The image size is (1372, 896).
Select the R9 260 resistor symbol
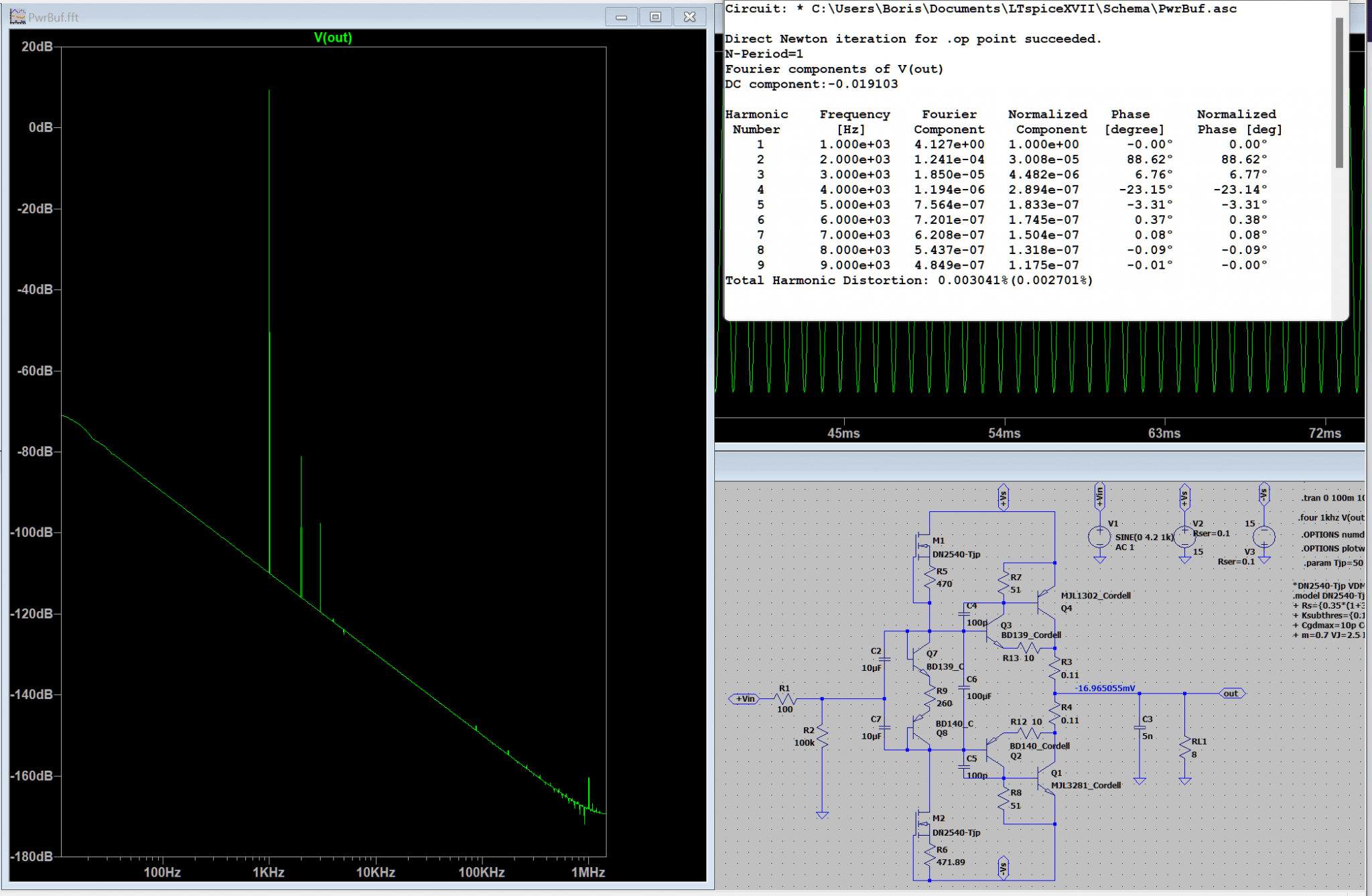point(929,697)
